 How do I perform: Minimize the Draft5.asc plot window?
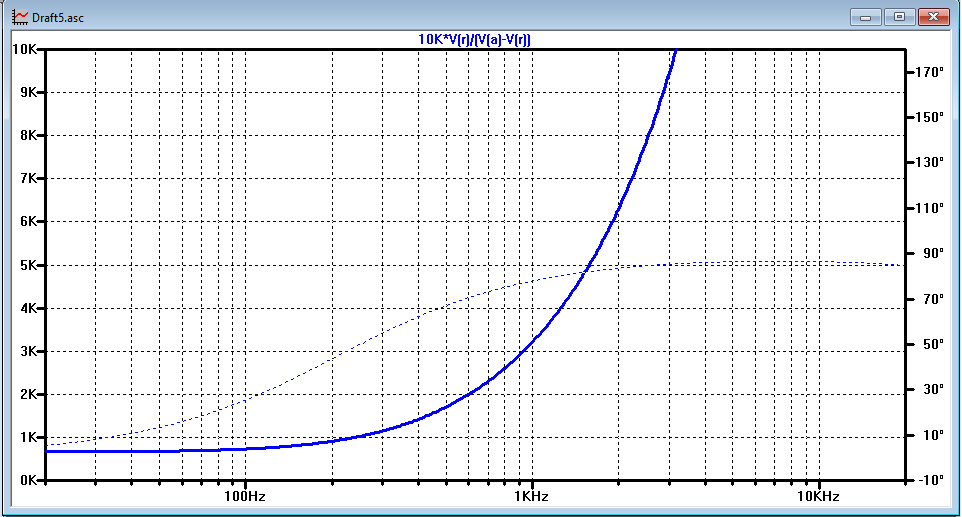[x=866, y=17]
